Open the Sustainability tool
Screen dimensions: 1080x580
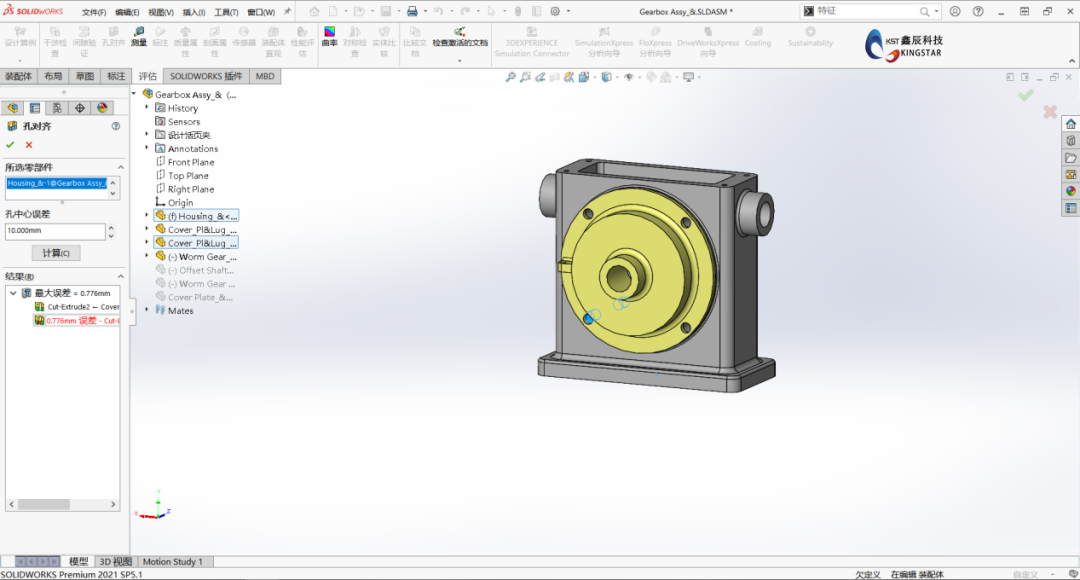pos(810,40)
